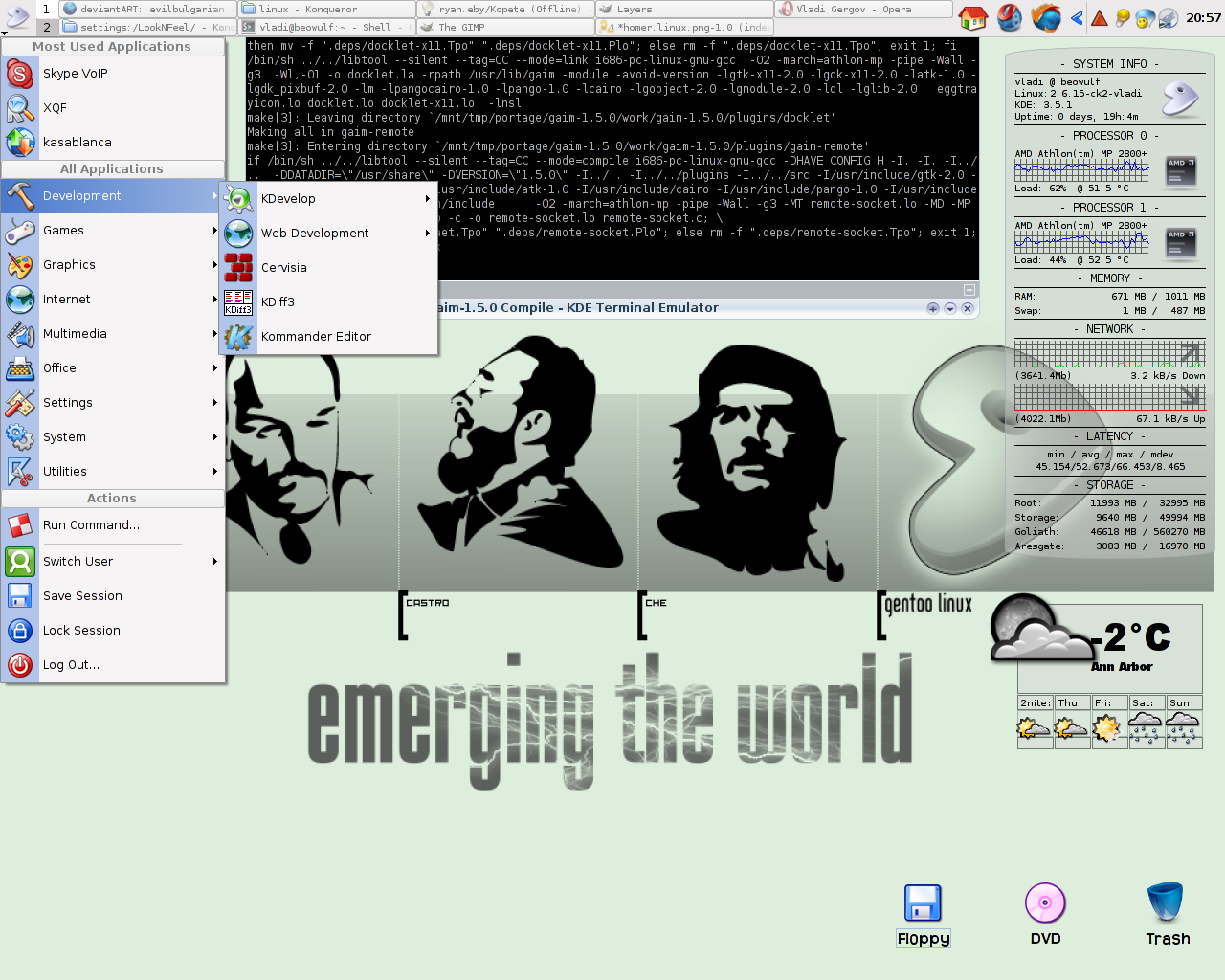This screenshot has width=1225, height=980.
Task: Open Kopete smiley tray icon
Action: [x=1145, y=17]
